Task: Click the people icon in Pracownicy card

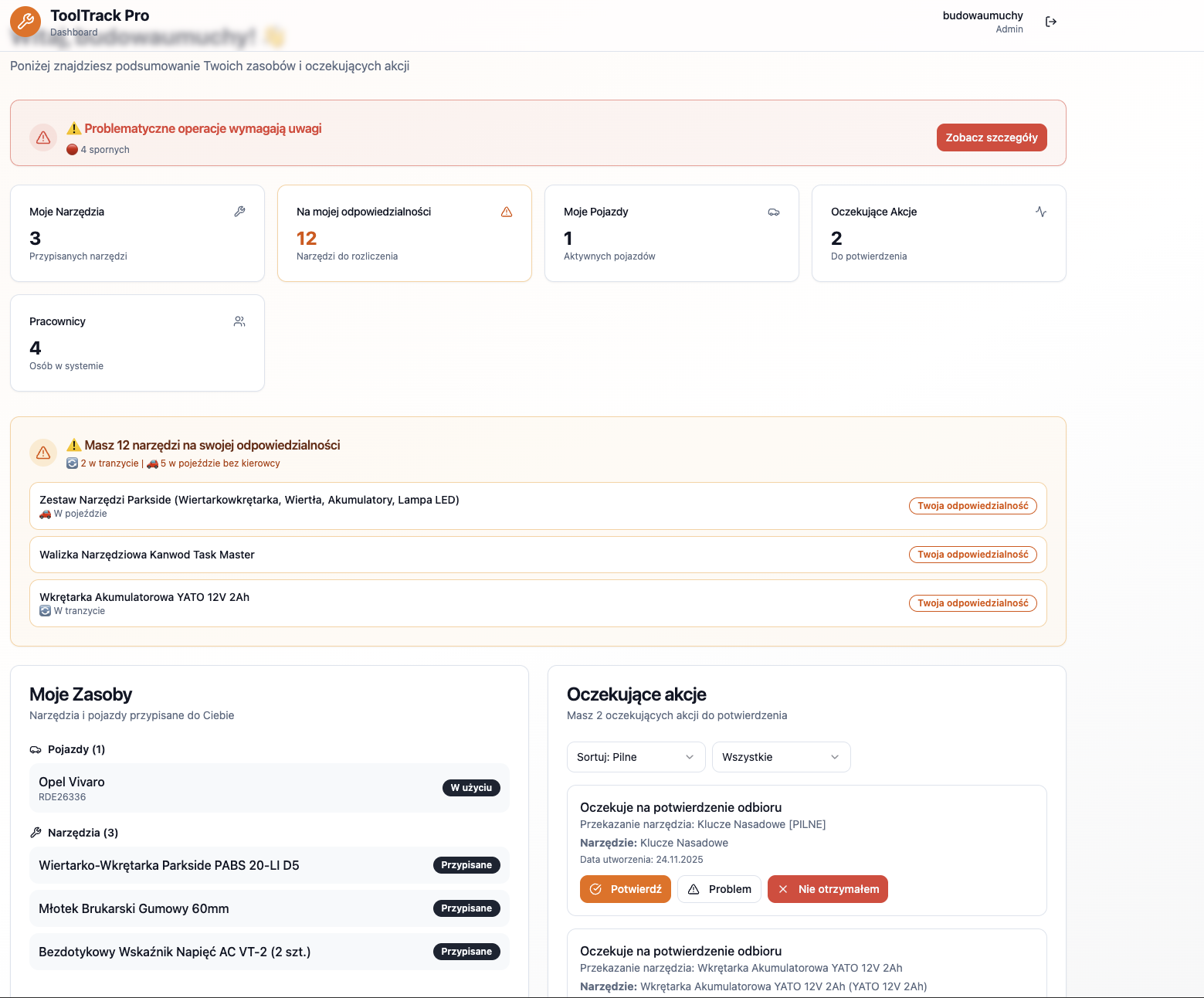Action: click(239, 321)
